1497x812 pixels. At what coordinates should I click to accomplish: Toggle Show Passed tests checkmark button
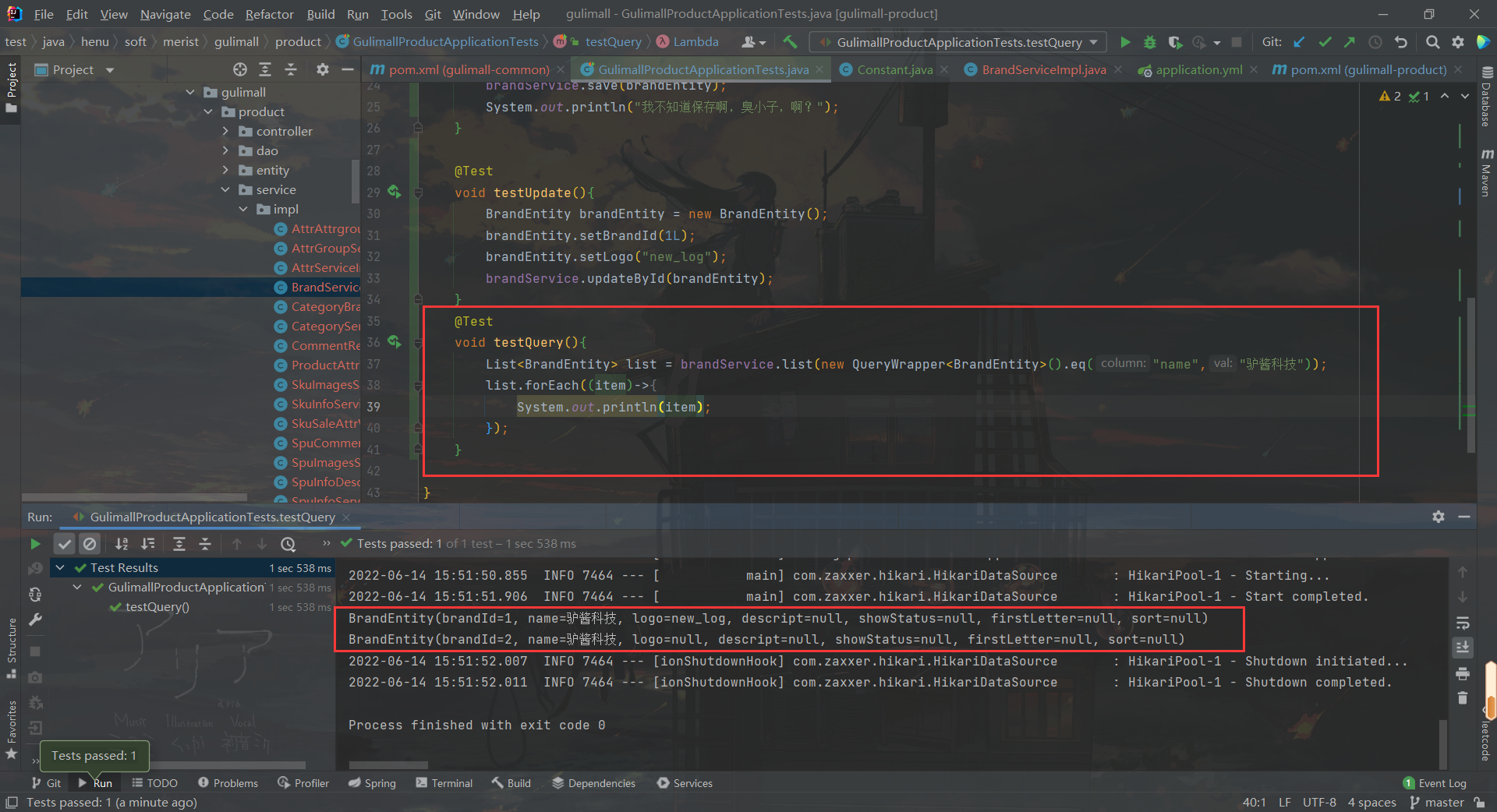point(65,544)
